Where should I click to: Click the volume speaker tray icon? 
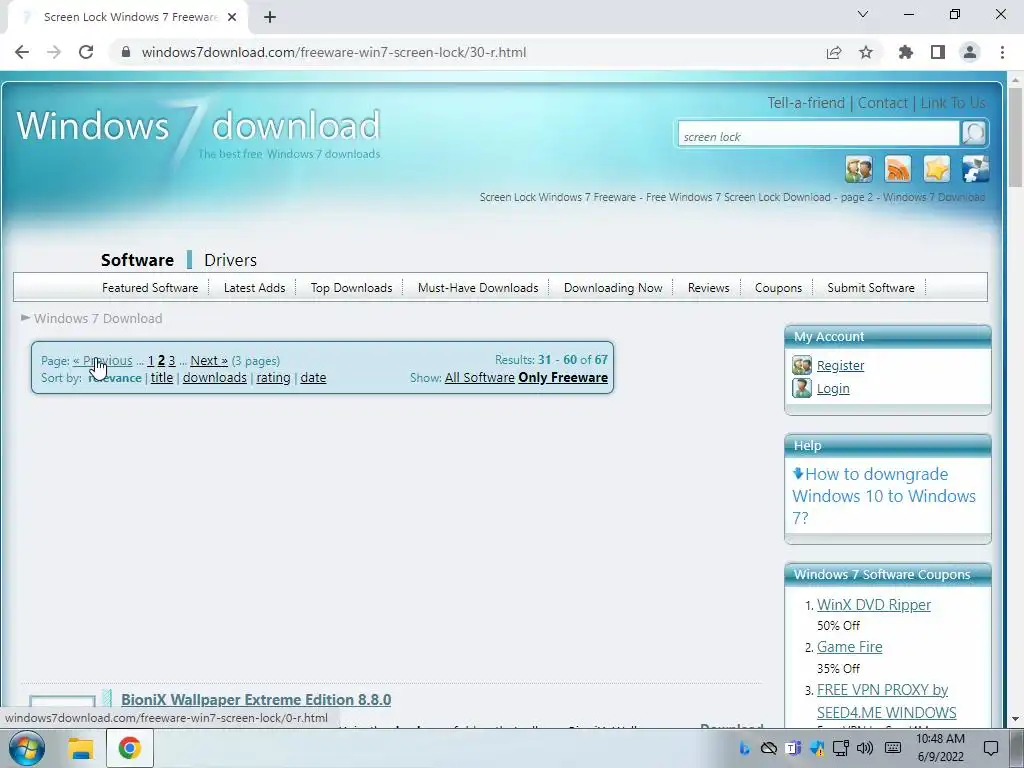pyautogui.click(x=865, y=748)
